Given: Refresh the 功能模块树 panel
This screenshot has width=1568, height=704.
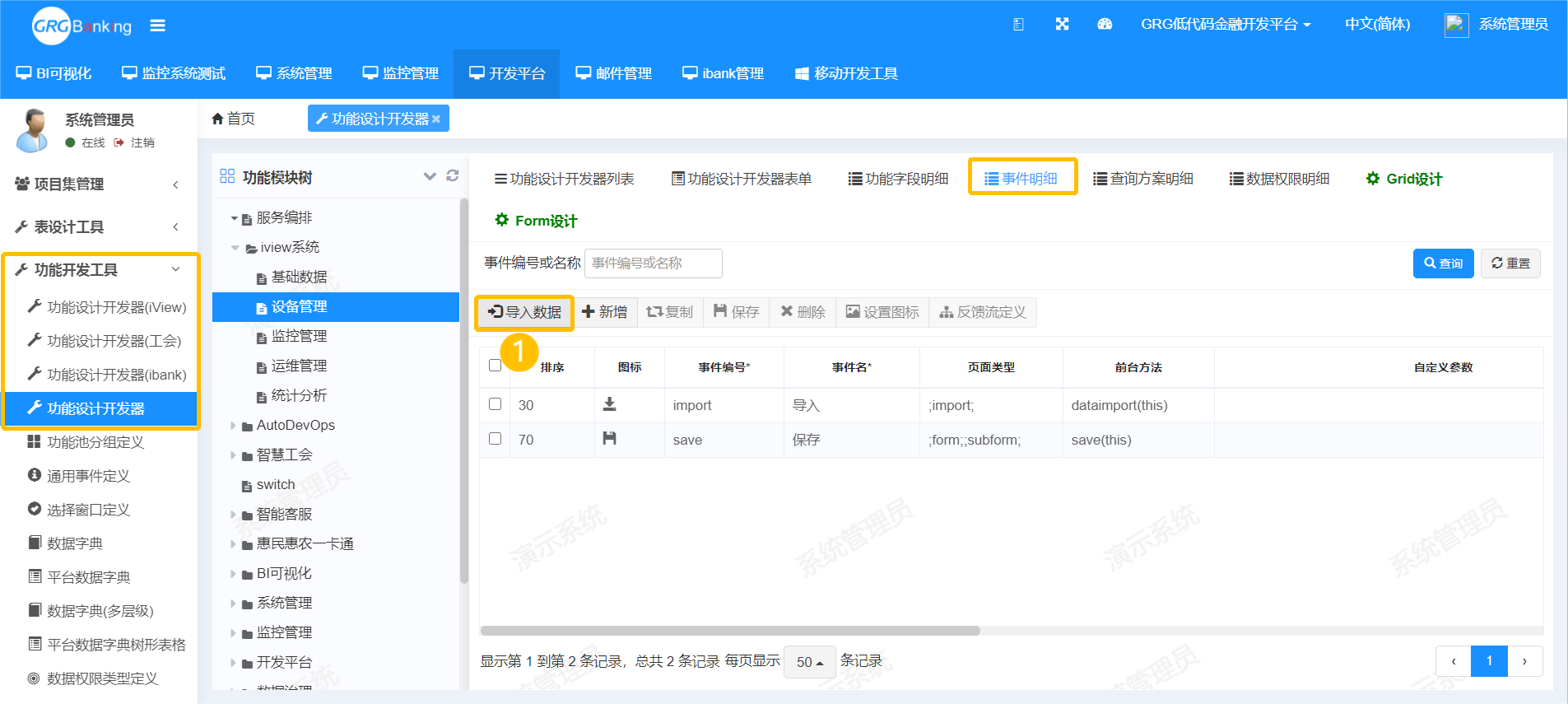Looking at the screenshot, I should [x=452, y=175].
